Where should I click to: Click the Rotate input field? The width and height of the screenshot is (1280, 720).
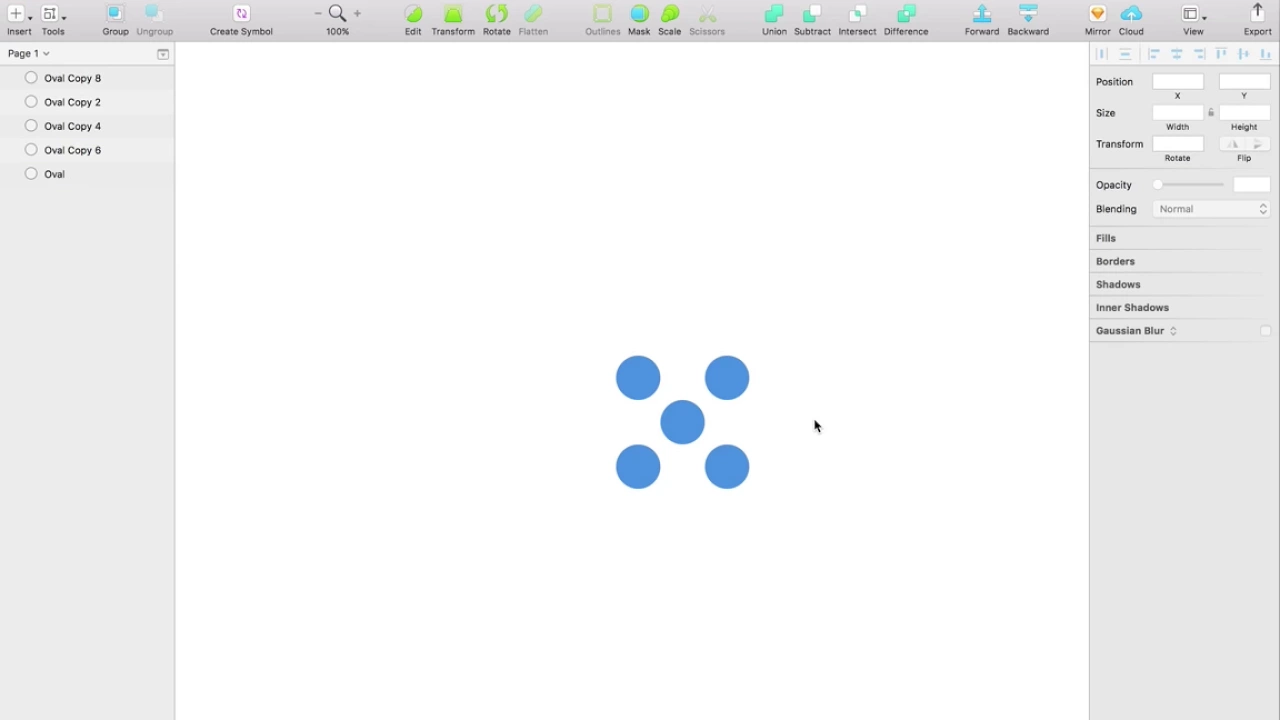pos(1178,144)
